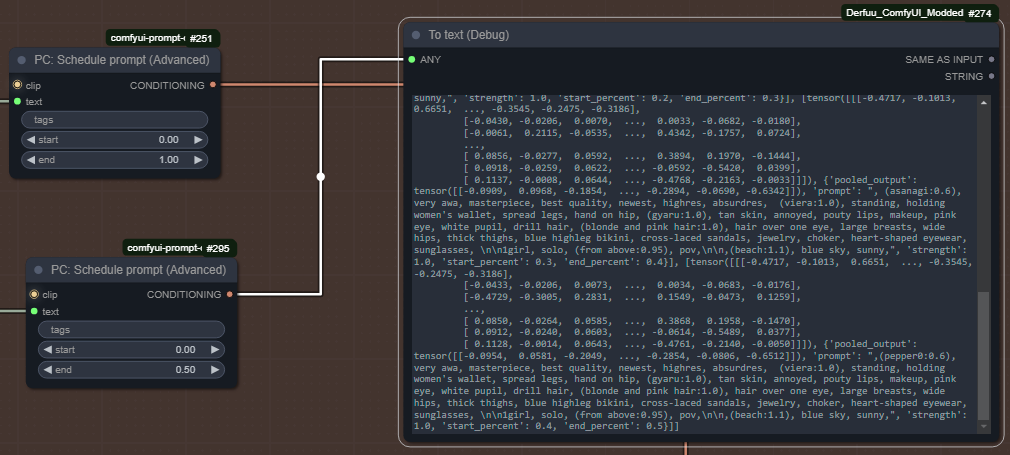Collapse Schedule prompt node #295 via its title dot
This screenshot has width=1010, height=455.
click(39, 269)
